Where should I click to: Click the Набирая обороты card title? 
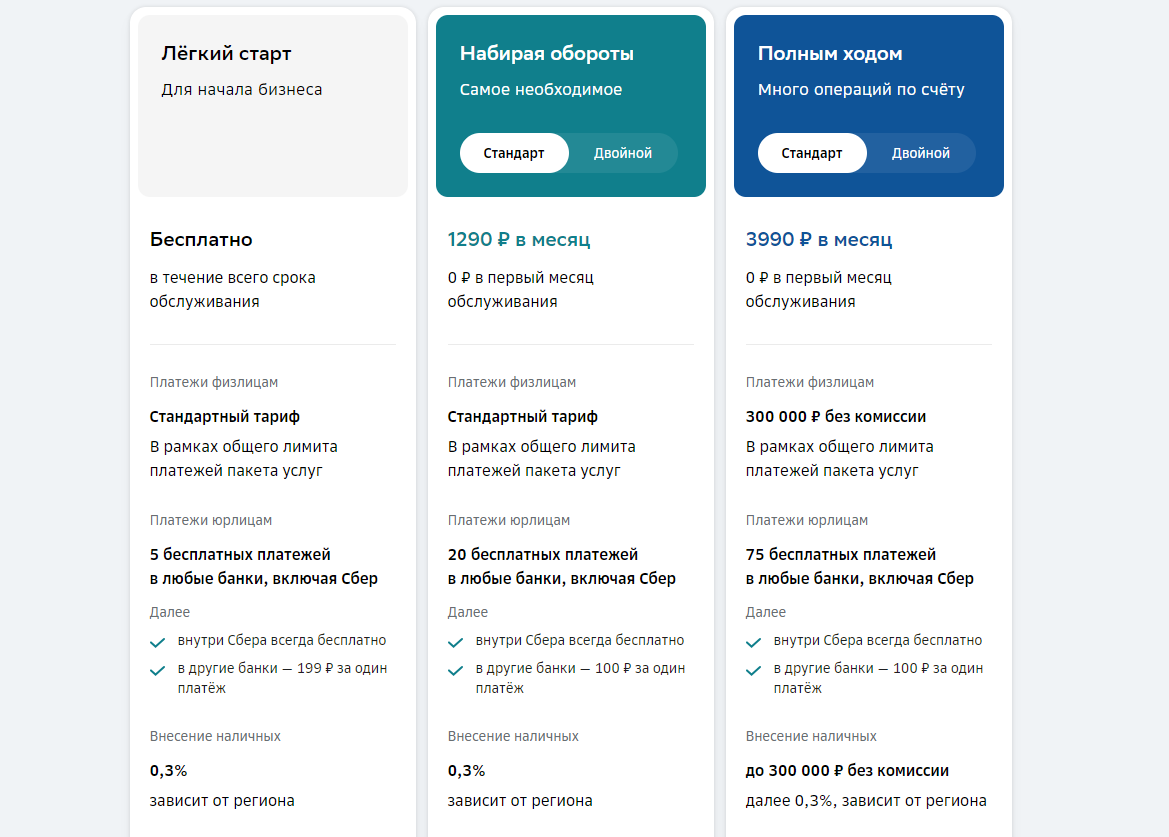pyautogui.click(x=546, y=54)
